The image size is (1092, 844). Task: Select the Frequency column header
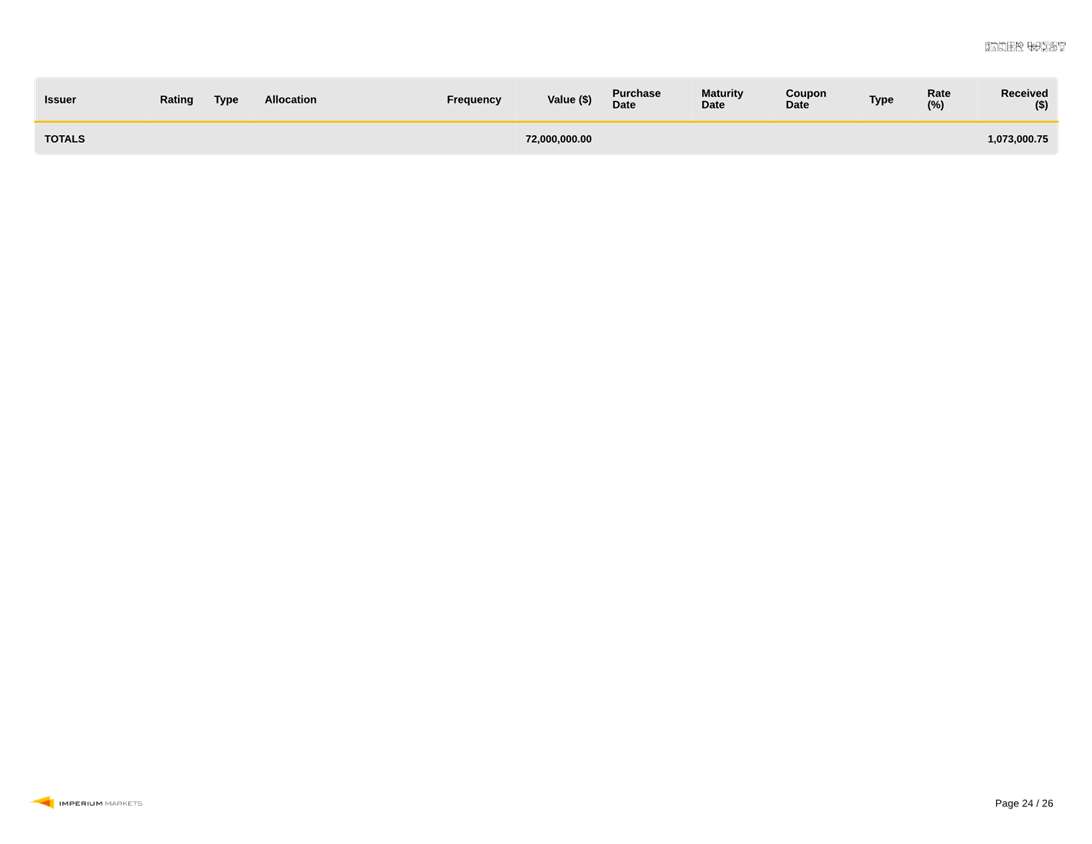[x=473, y=99]
